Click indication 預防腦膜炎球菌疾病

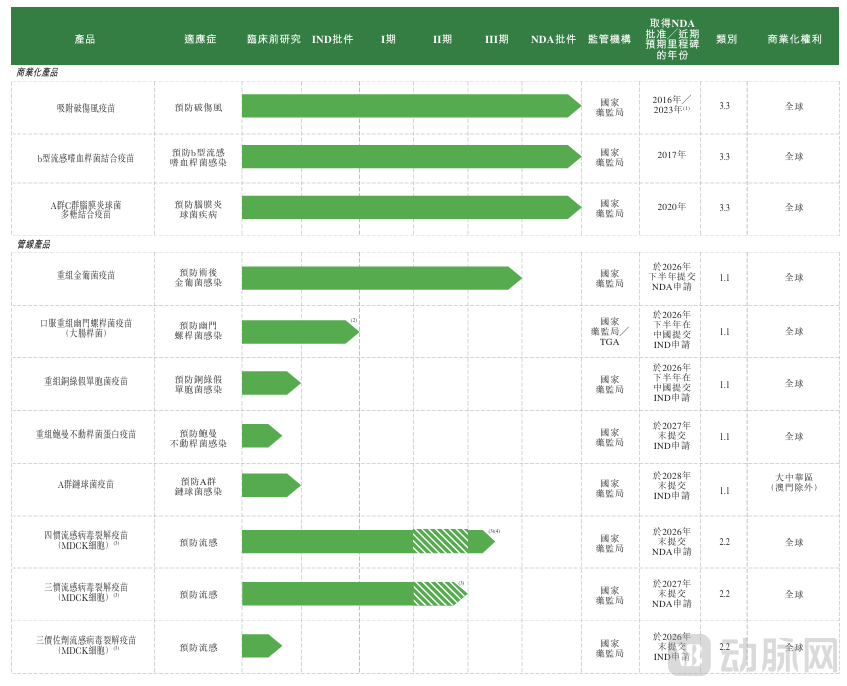198,209
